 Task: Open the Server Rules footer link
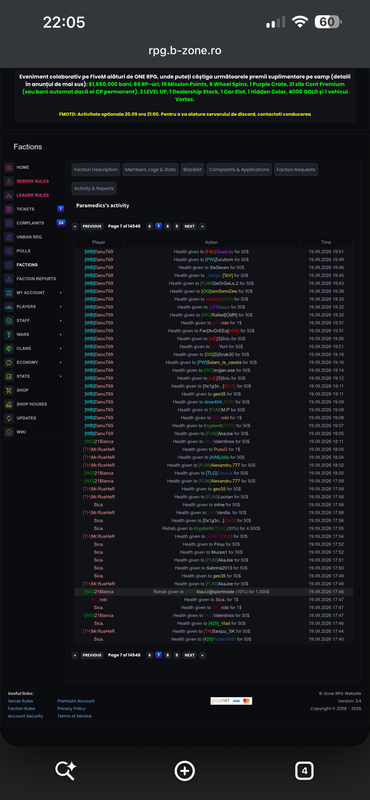click(20, 701)
